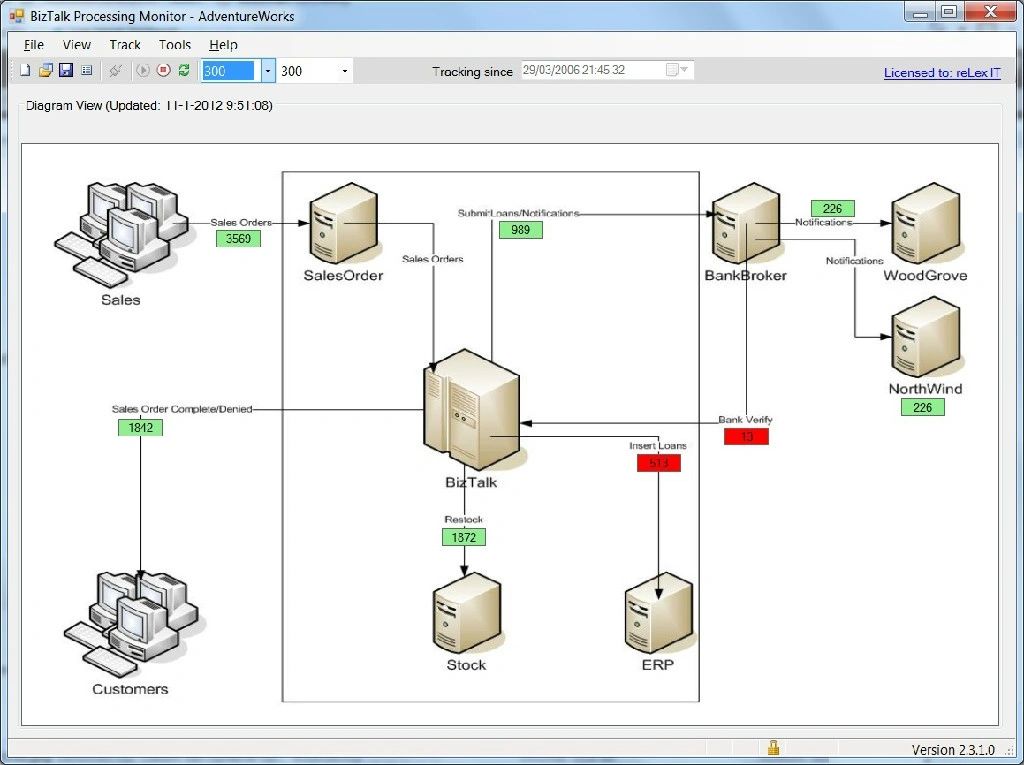This screenshot has height=765, width=1024.
Task: Click the New document toolbar icon
Action: (x=25, y=71)
